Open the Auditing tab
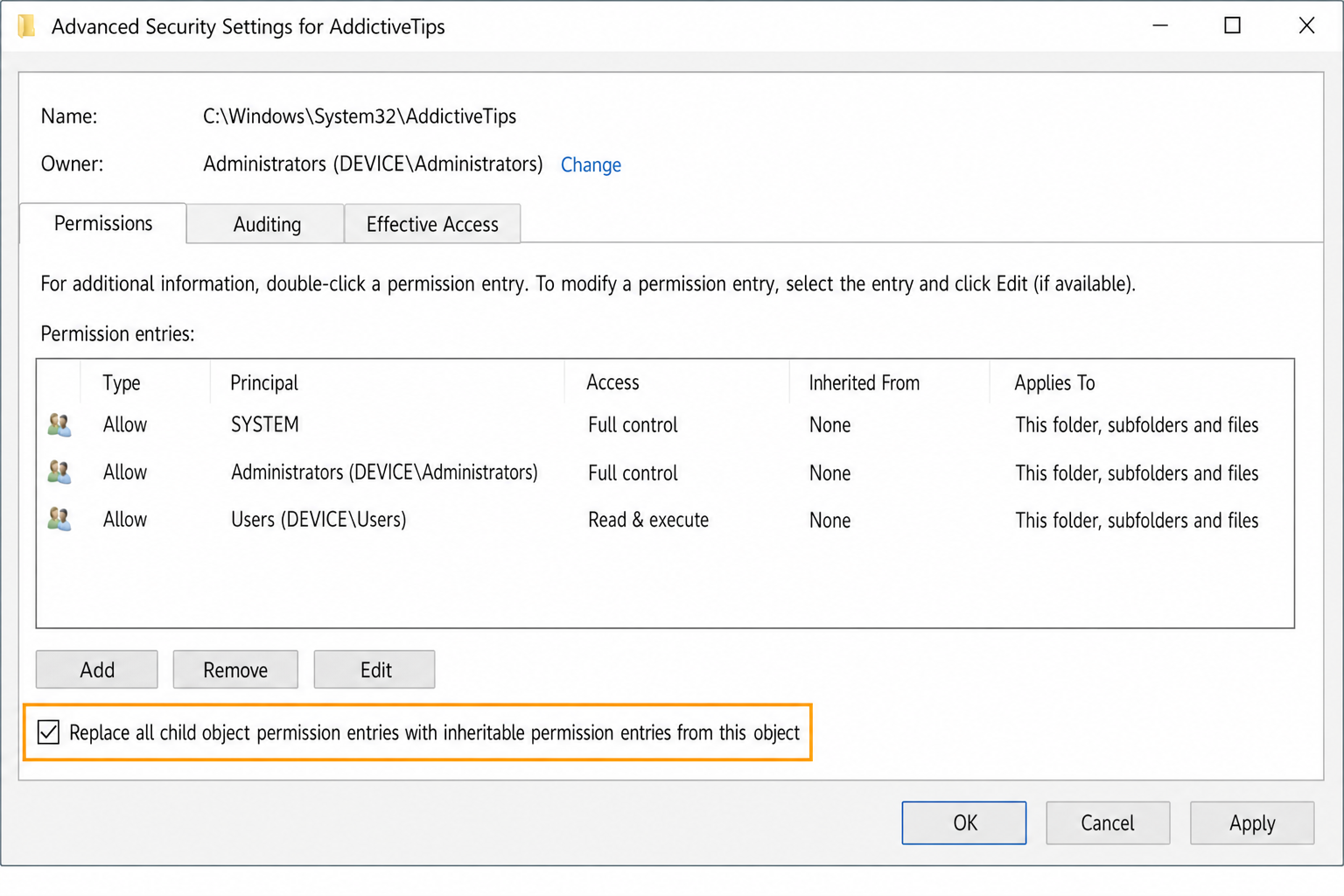The image size is (1344, 896). pos(266,224)
